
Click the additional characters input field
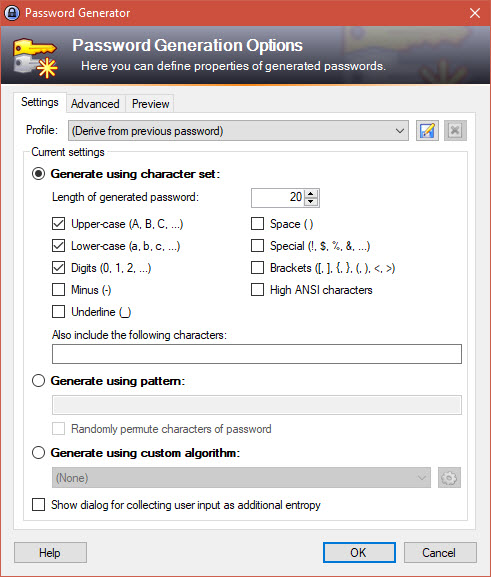257,354
